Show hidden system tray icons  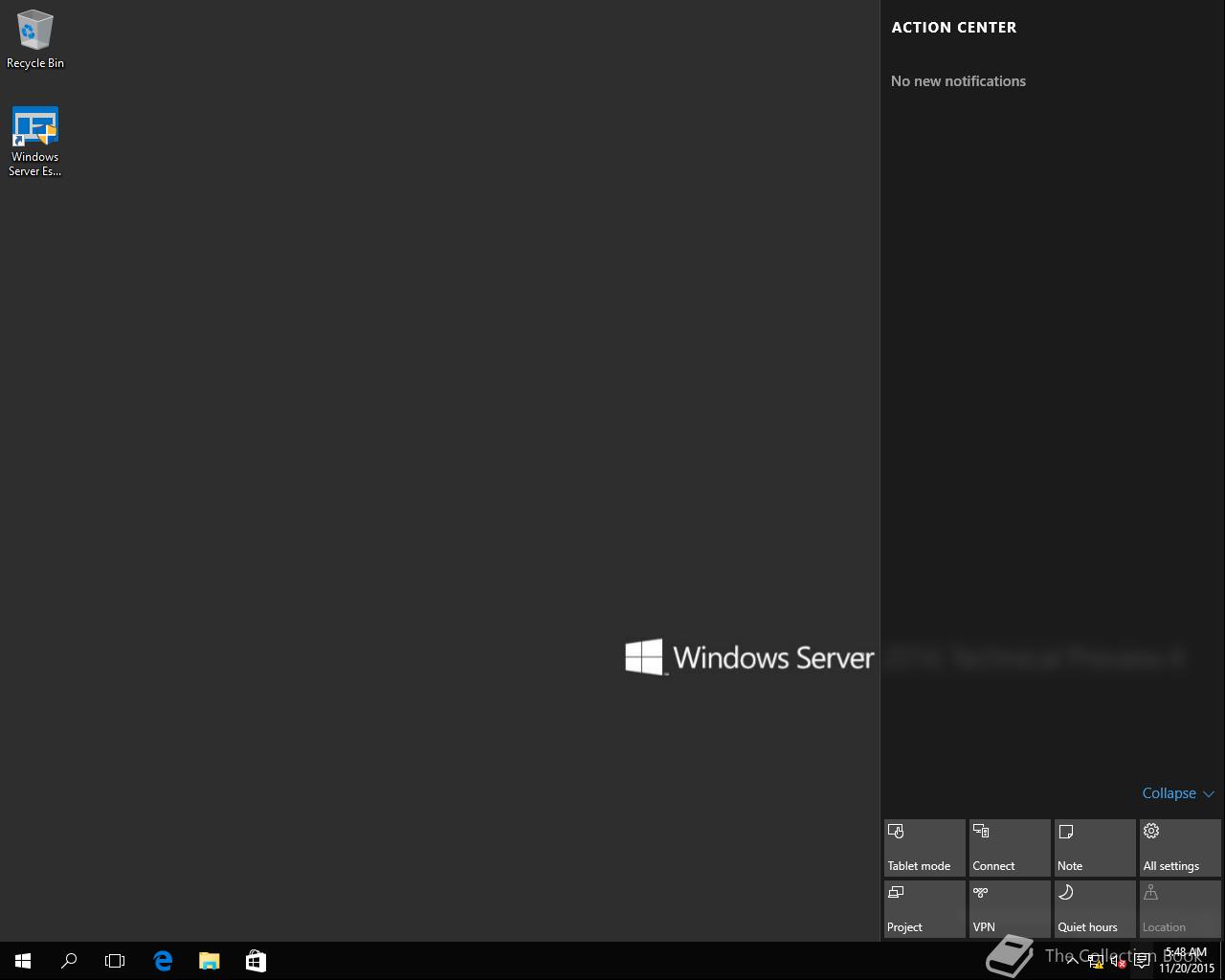1072,961
